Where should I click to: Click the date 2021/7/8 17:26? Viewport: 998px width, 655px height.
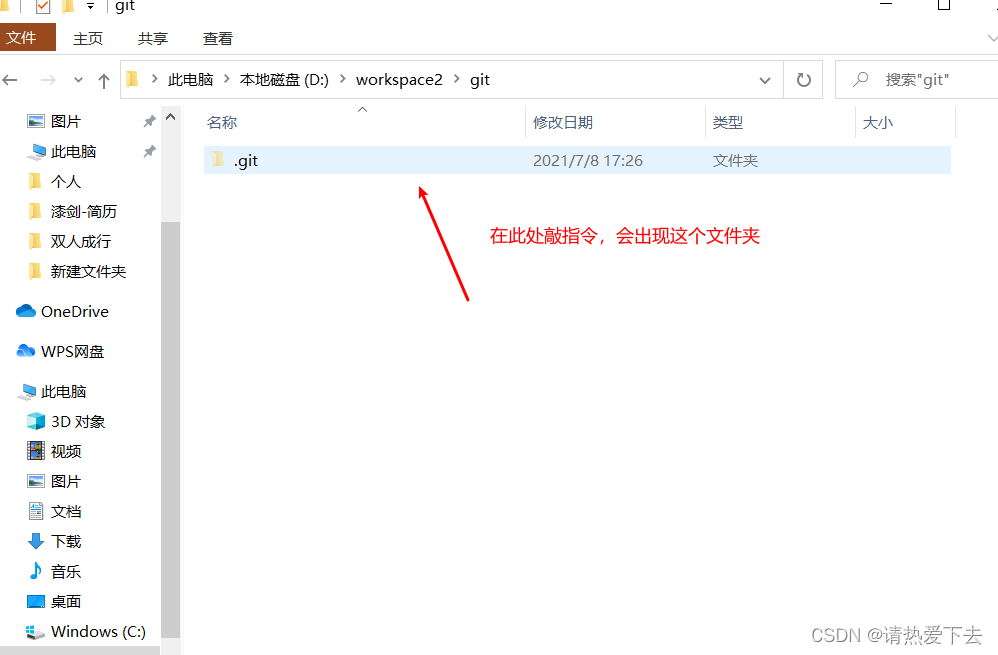click(x=587, y=160)
